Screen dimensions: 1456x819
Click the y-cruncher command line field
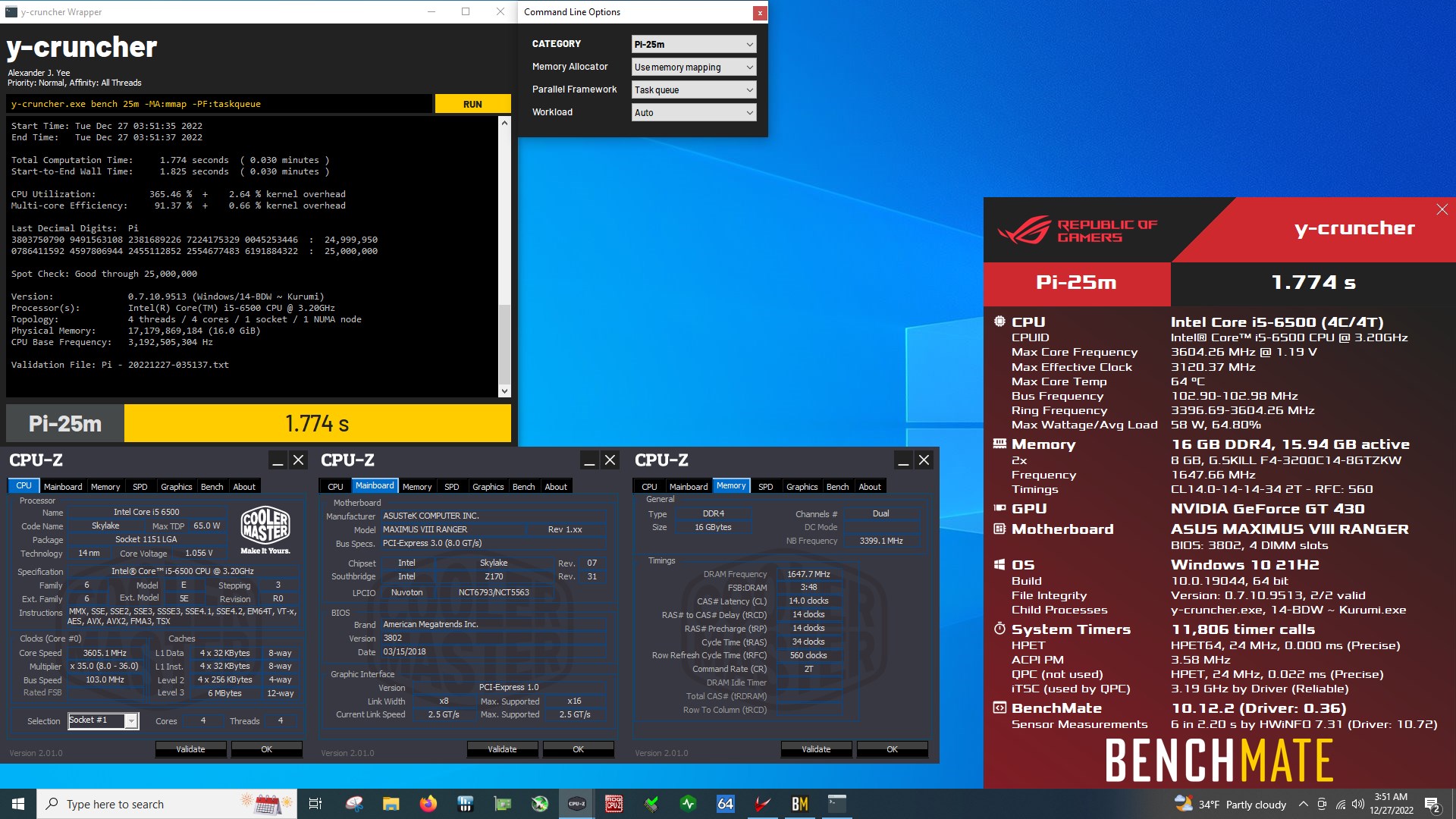(x=219, y=104)
